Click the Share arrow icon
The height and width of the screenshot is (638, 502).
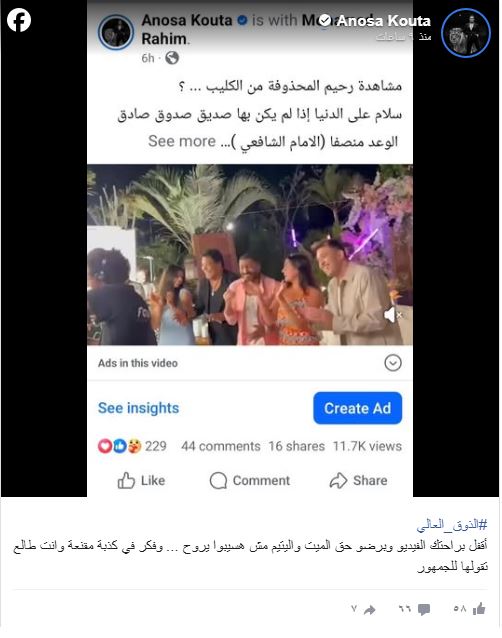coord(338,481)
